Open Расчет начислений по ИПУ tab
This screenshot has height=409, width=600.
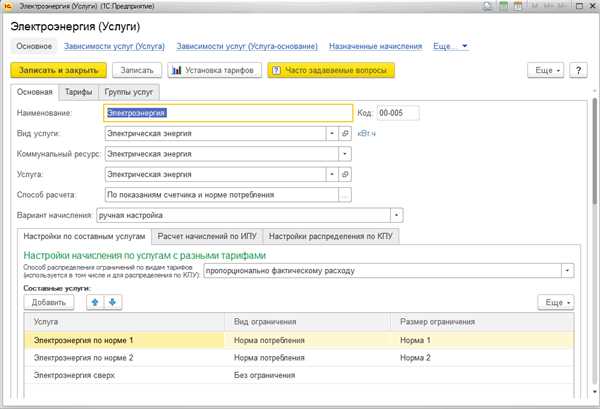207,236
